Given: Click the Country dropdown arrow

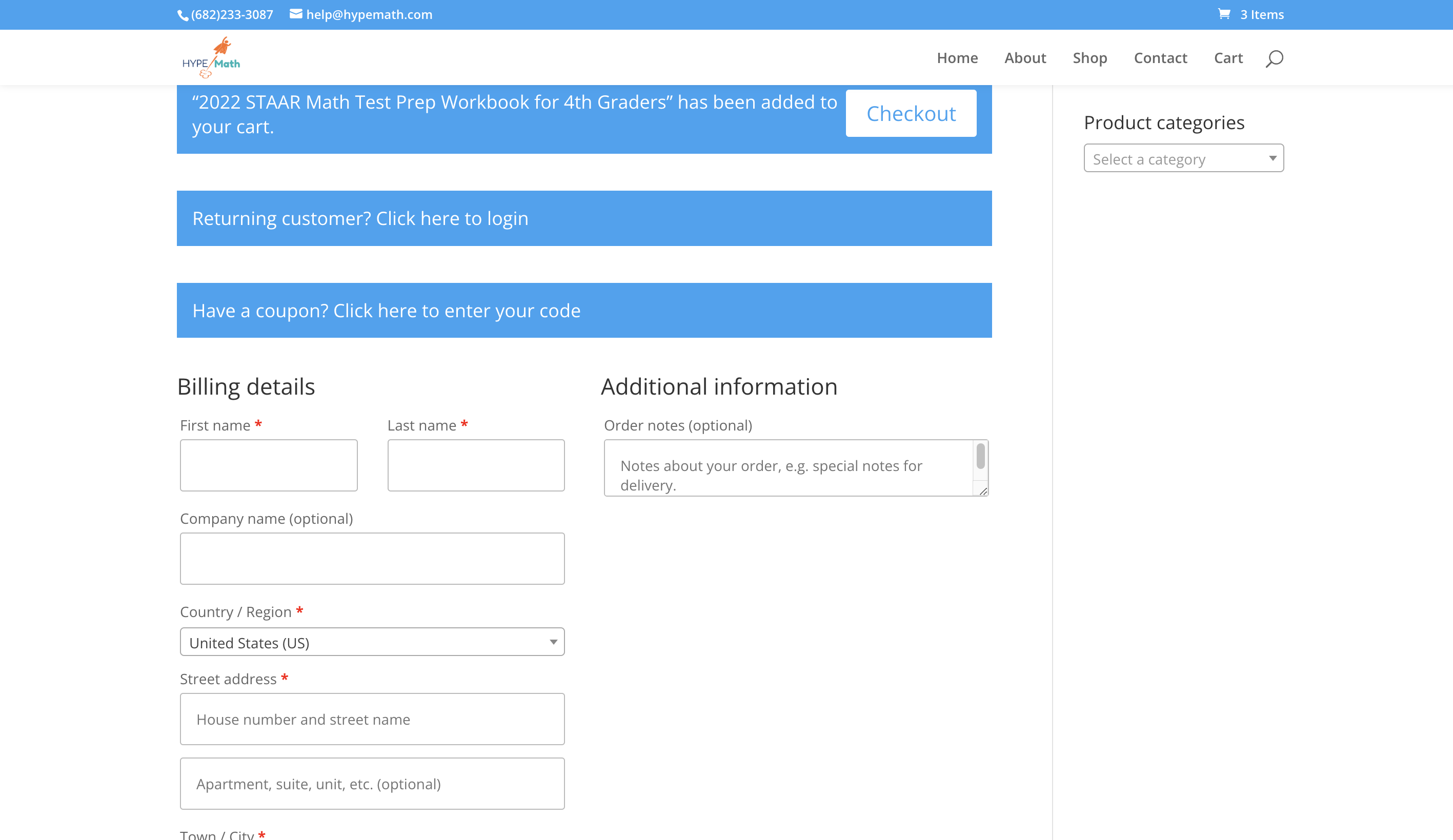Looking at the screenshot, I should tap(553, 642).
